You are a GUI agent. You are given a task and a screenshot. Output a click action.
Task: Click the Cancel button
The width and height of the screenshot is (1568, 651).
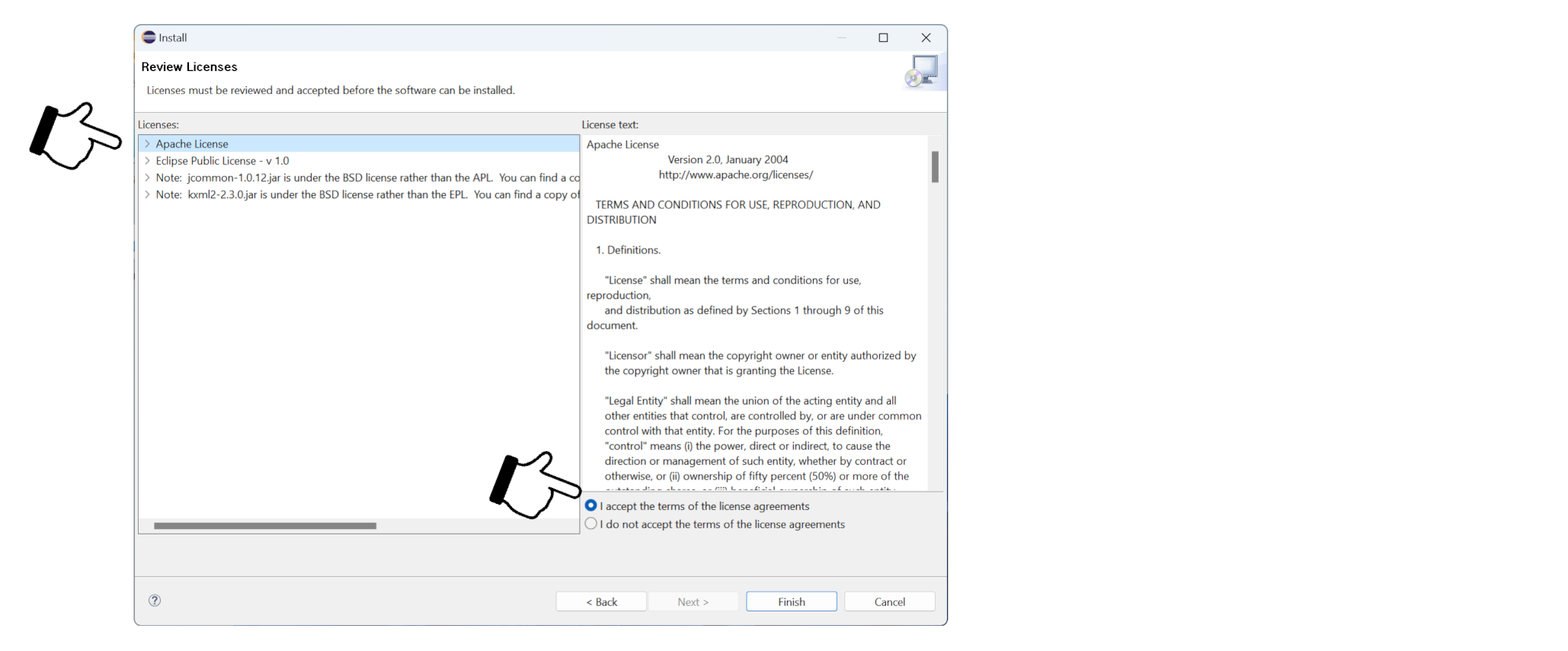890,601
